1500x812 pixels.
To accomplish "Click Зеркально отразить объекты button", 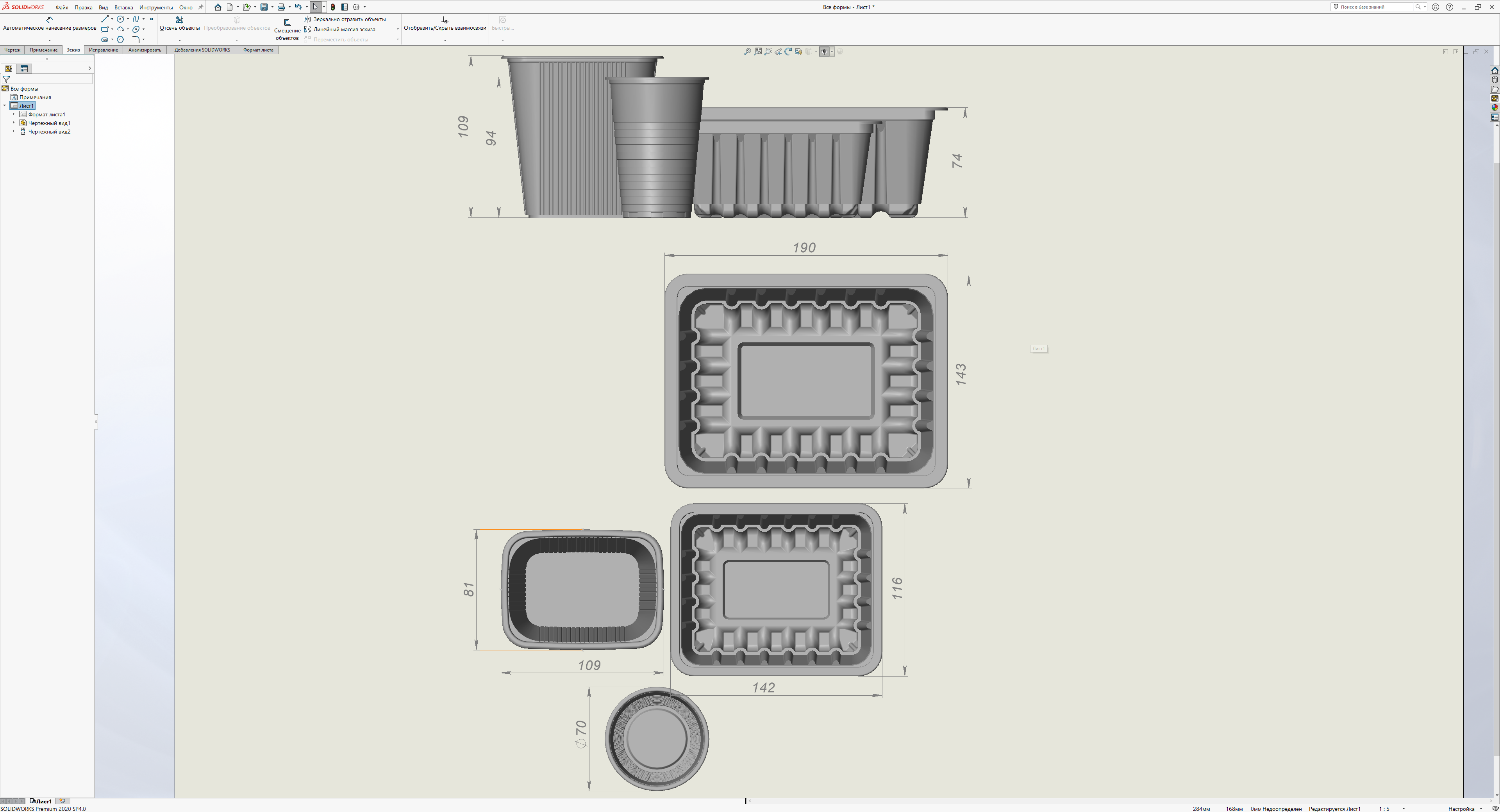I will click(349, 19).
